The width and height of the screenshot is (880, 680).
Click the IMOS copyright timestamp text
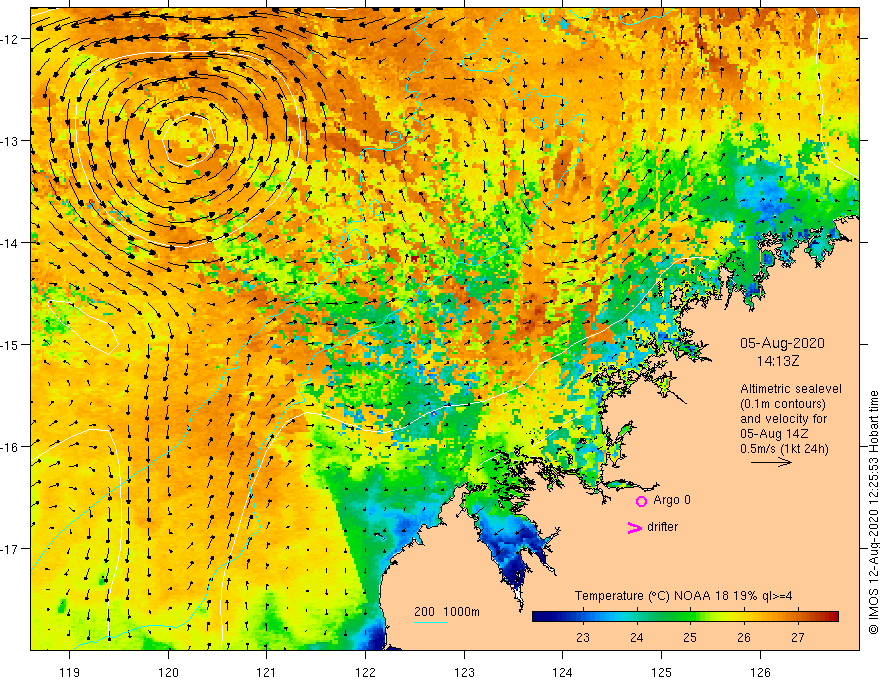tap(873, 513)
